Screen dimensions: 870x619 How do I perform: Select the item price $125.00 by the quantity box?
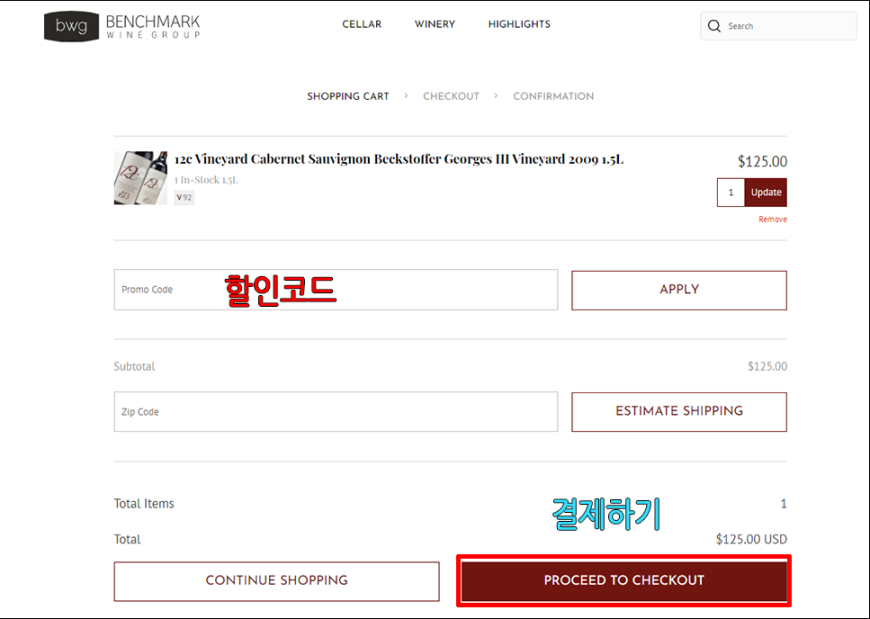click(x=762, y=162)
